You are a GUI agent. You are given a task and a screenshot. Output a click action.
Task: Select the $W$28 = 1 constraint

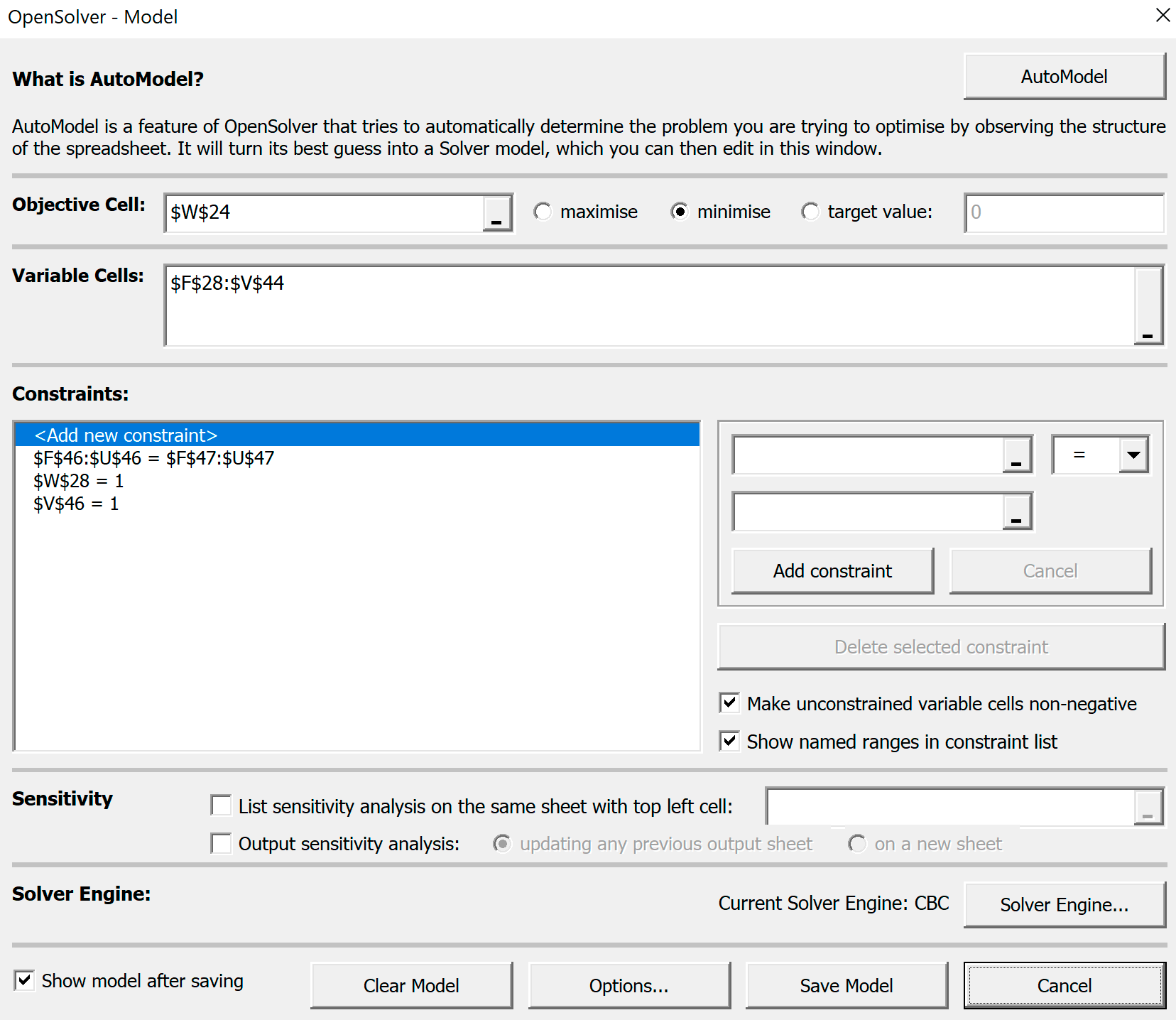pos(79,481)
